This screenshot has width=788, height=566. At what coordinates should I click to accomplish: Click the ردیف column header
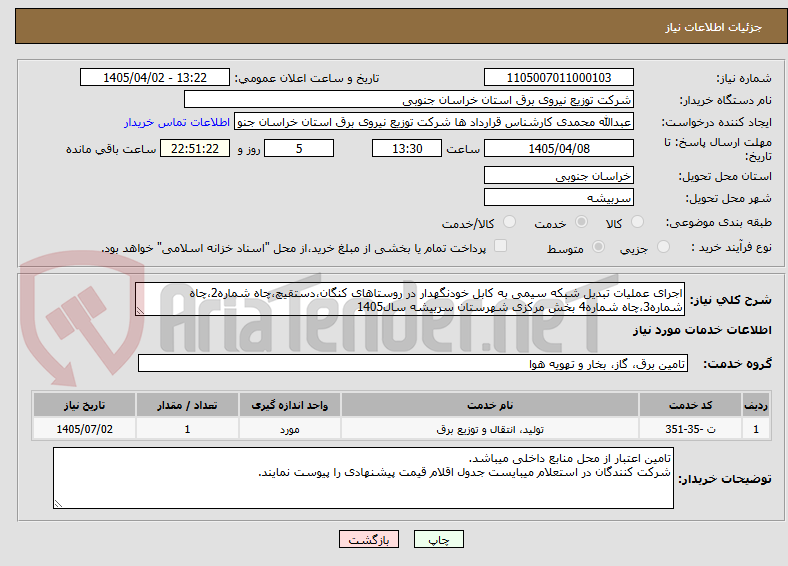pyautogui.click(x=756, y=405)
